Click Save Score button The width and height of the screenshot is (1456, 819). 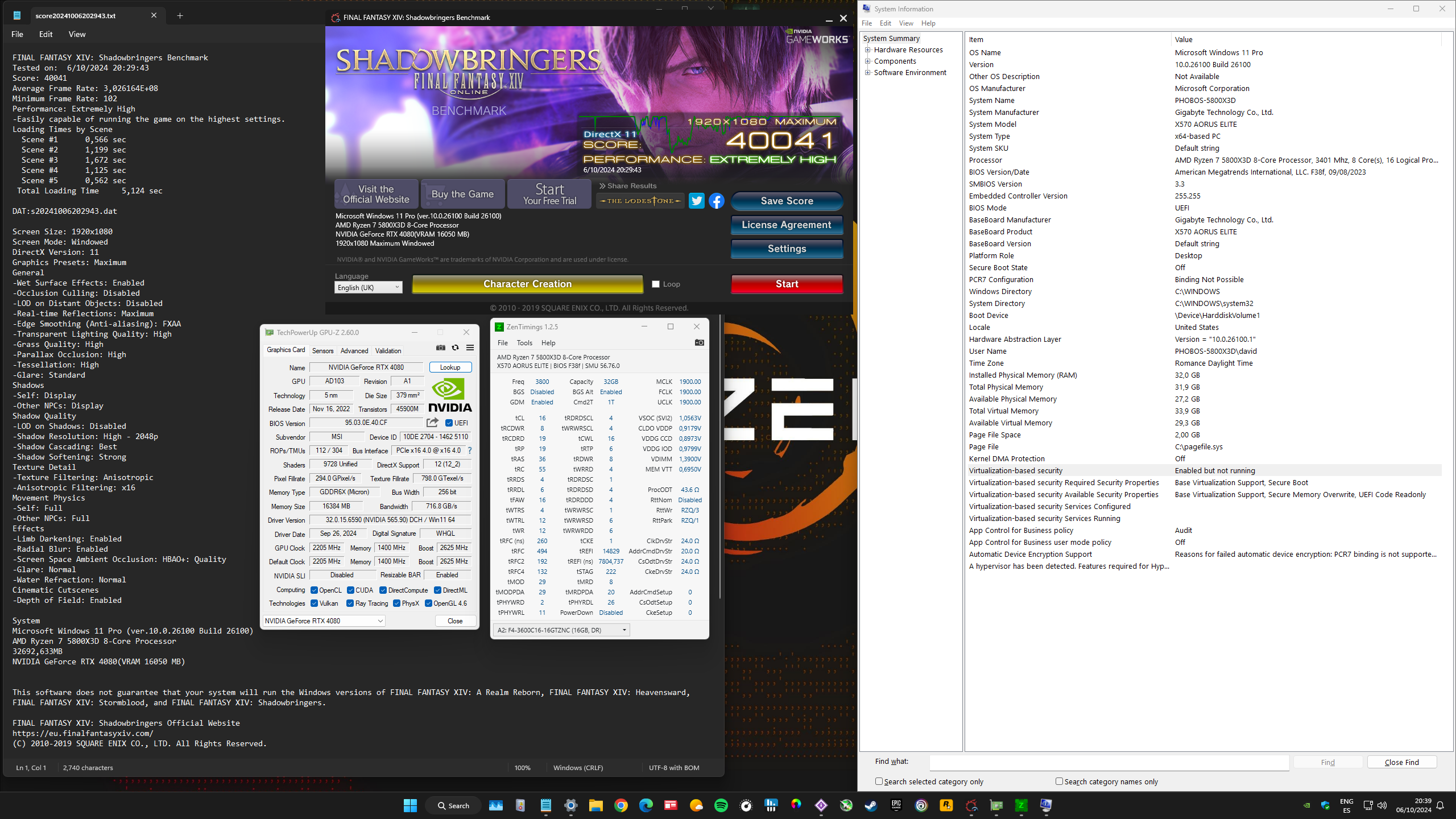point(787,201)
